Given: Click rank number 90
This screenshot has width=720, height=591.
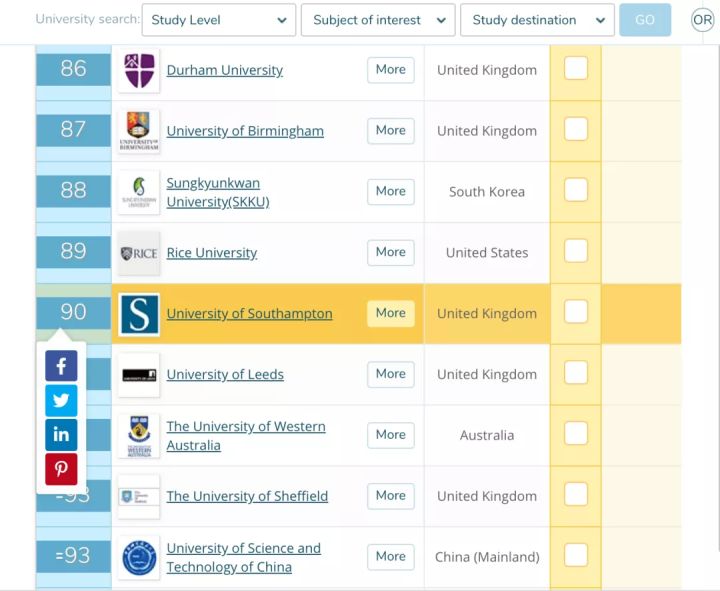Looking at the screenshot, I should click(x=73, y=313).
